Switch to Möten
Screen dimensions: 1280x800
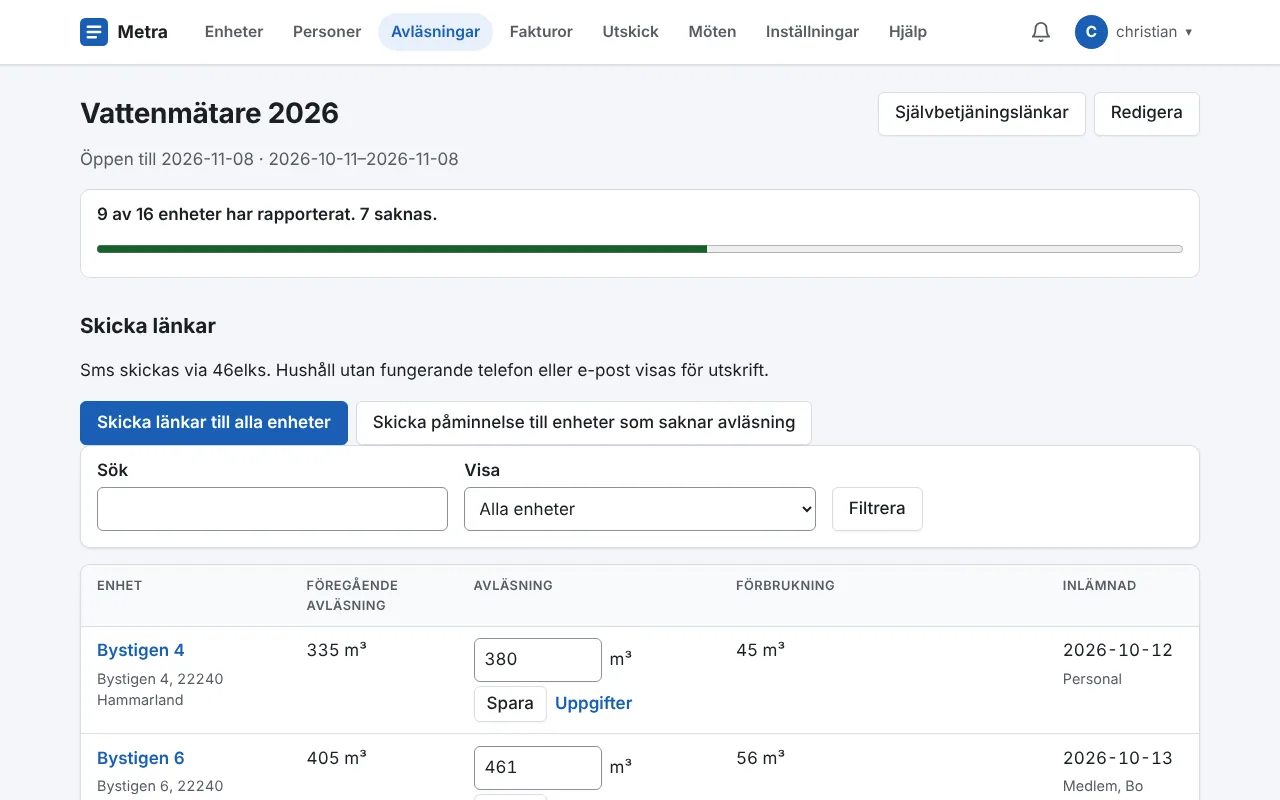coord(712,32)
